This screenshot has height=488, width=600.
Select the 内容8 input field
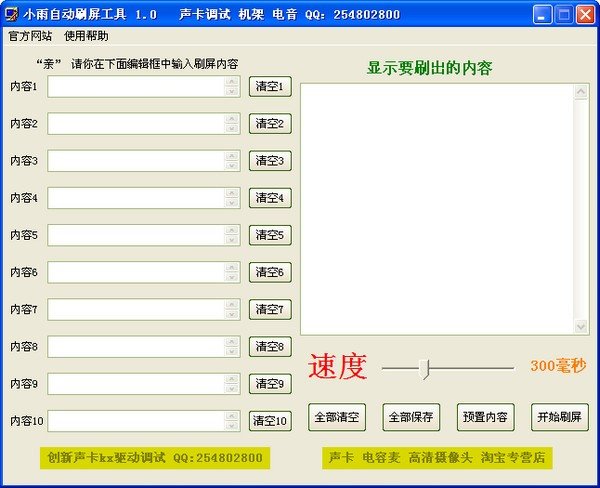point(135,346)
